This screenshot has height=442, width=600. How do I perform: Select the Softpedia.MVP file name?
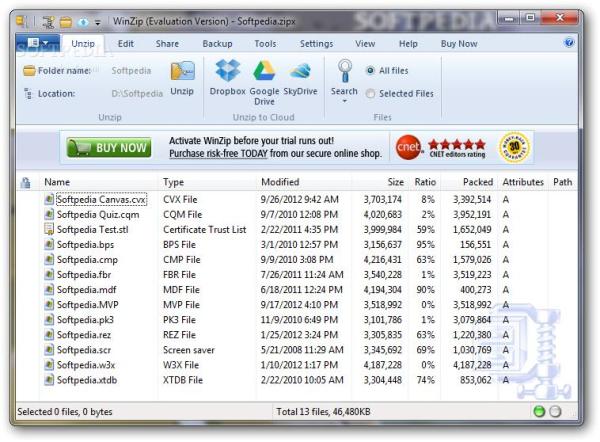pos(88,305)
